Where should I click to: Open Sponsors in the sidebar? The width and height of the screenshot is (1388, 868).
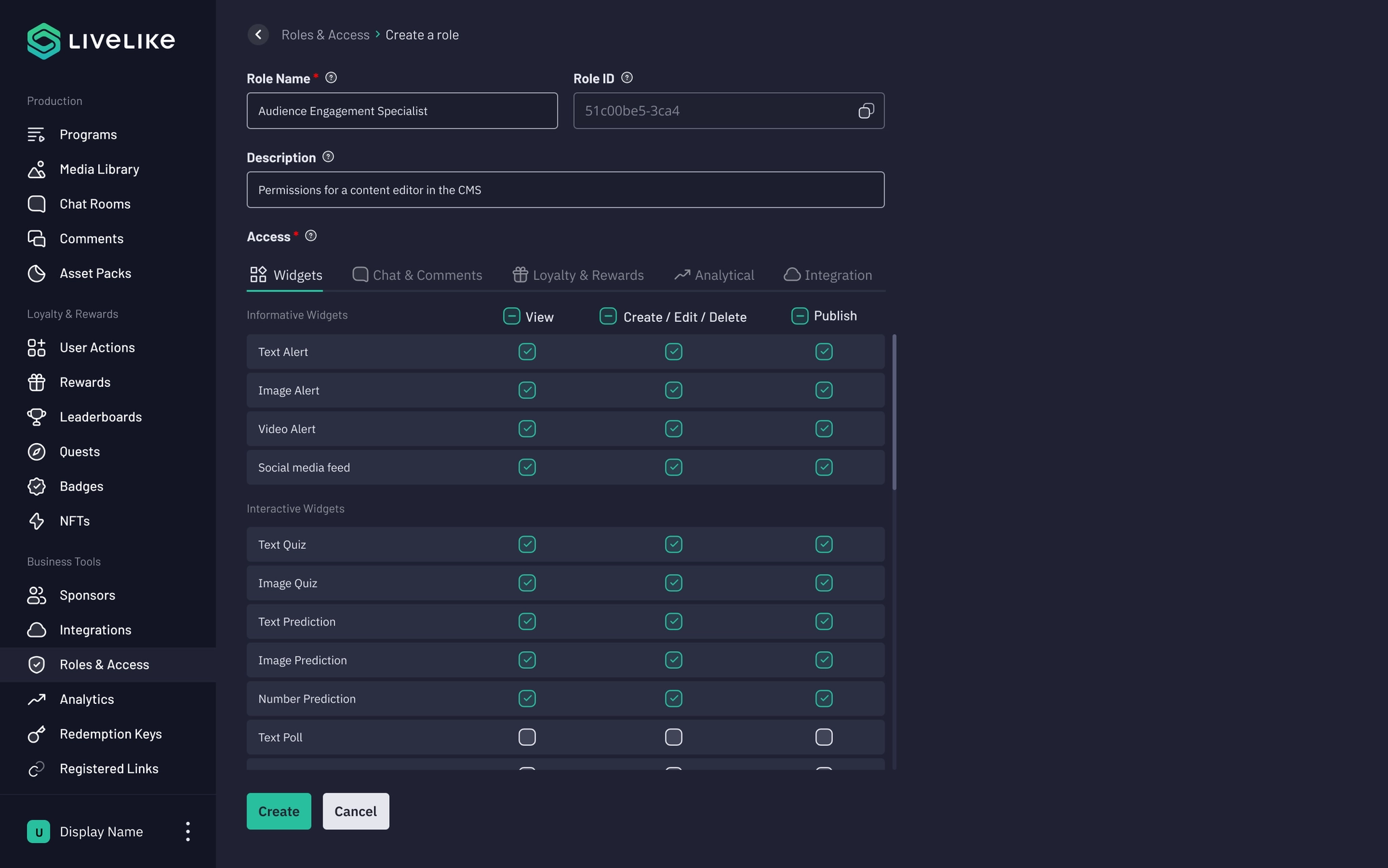108,596
